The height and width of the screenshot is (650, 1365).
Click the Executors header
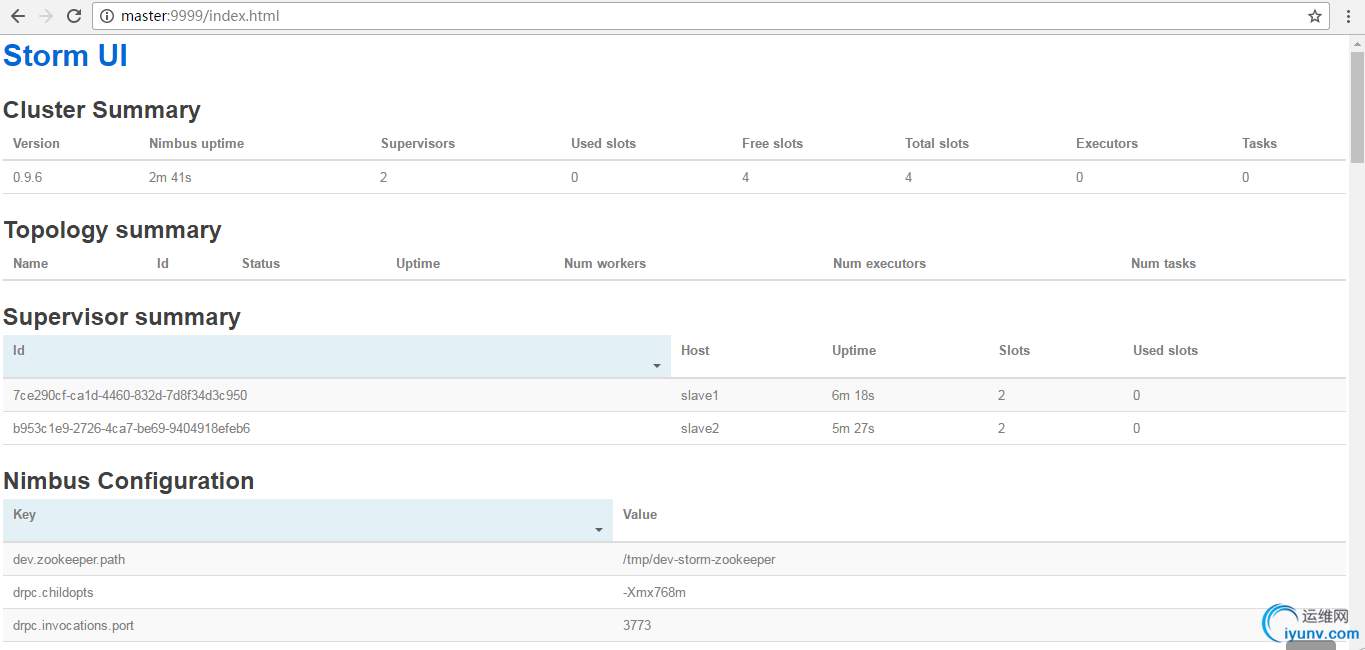1107,143
